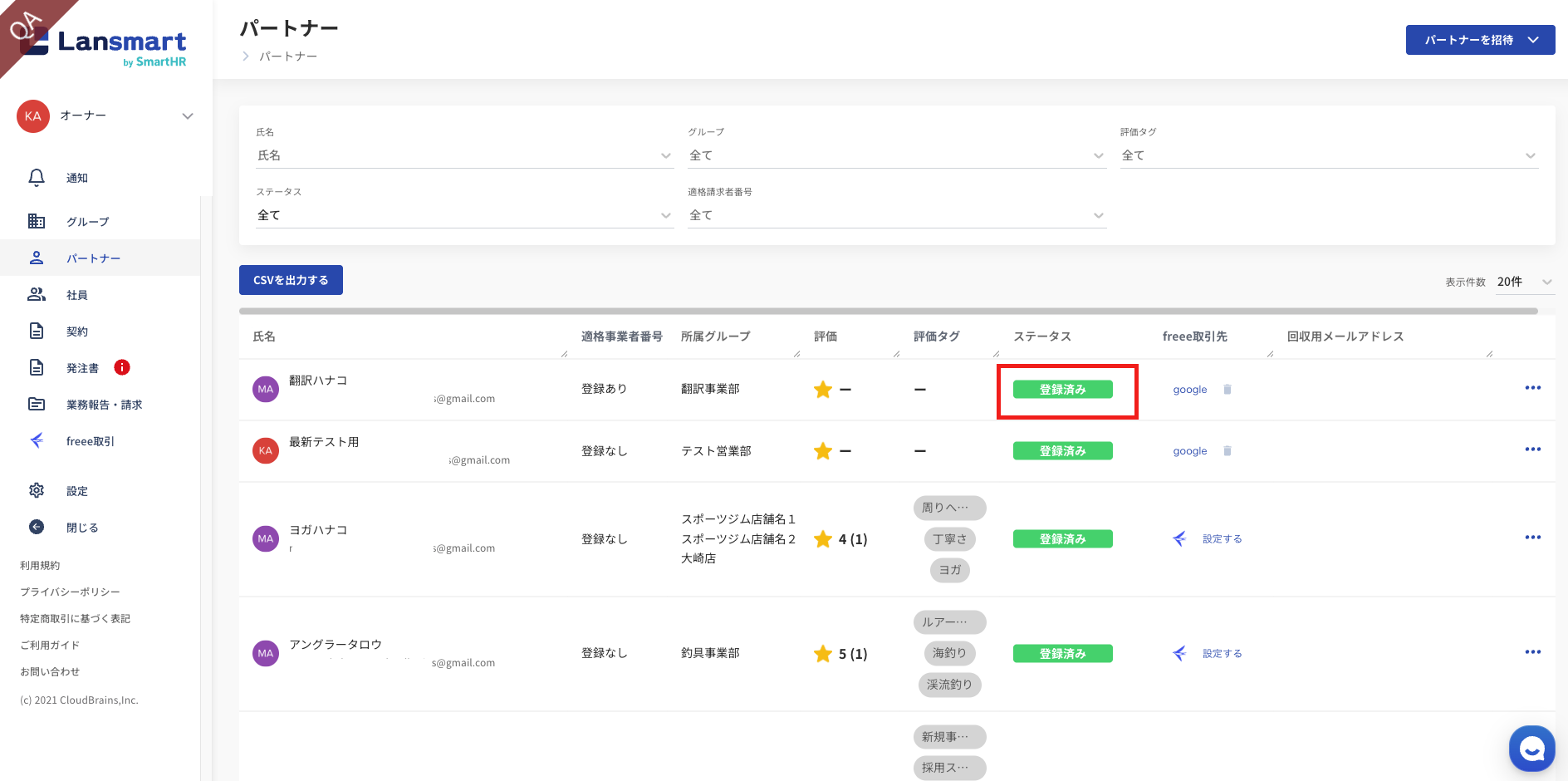Click the 氏名 column header
The image size is (1568, 781).
click(x=264, y=336)
